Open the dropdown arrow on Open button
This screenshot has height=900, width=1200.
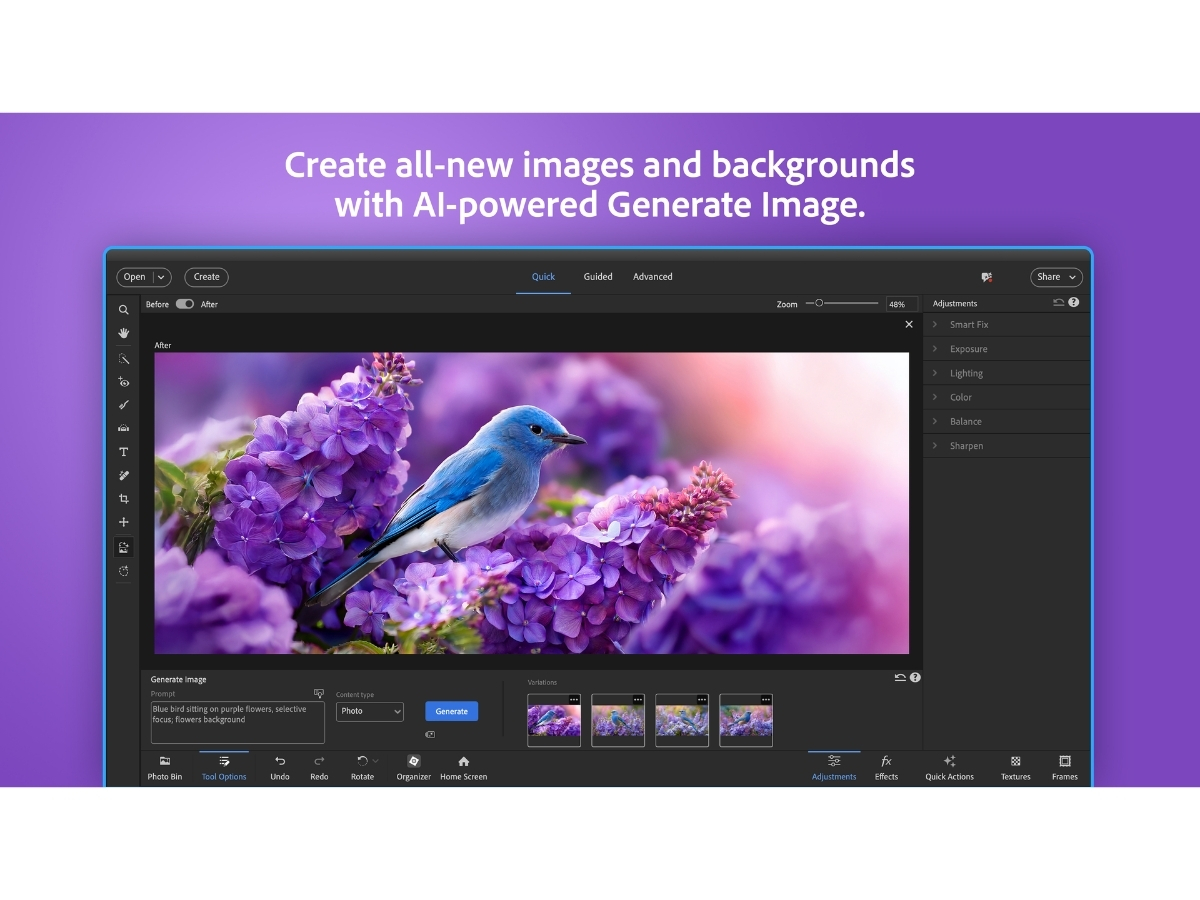point(161,277)
